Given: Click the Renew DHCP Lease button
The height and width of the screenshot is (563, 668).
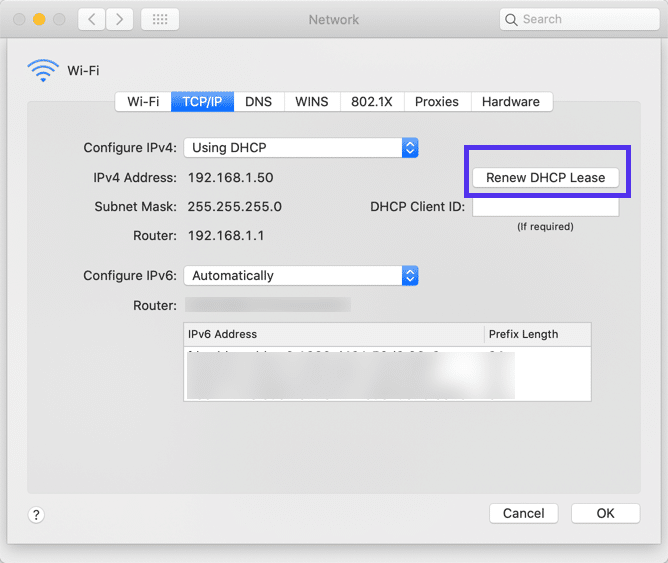Looking at the screenshot, I should point(545,177).
